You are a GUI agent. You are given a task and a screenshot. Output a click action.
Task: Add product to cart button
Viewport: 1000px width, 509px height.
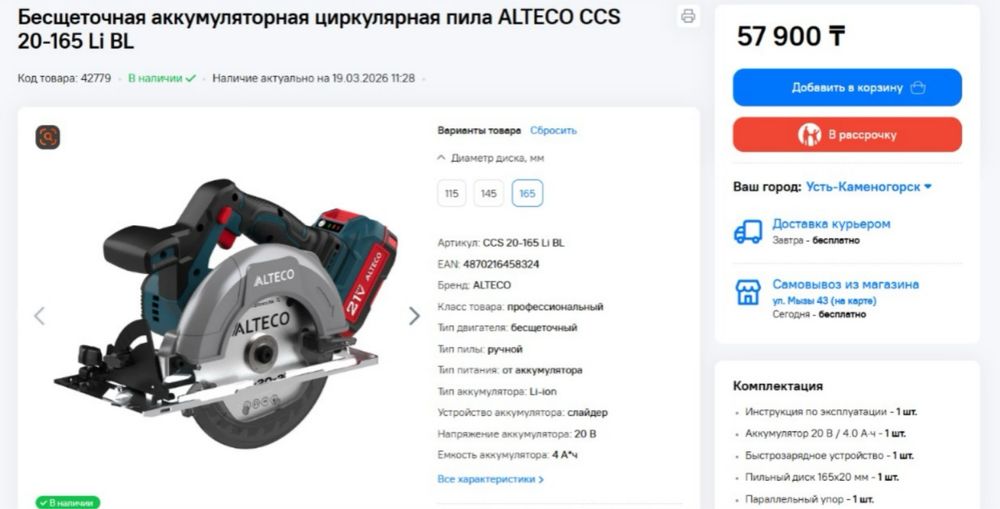pos(847,87)
